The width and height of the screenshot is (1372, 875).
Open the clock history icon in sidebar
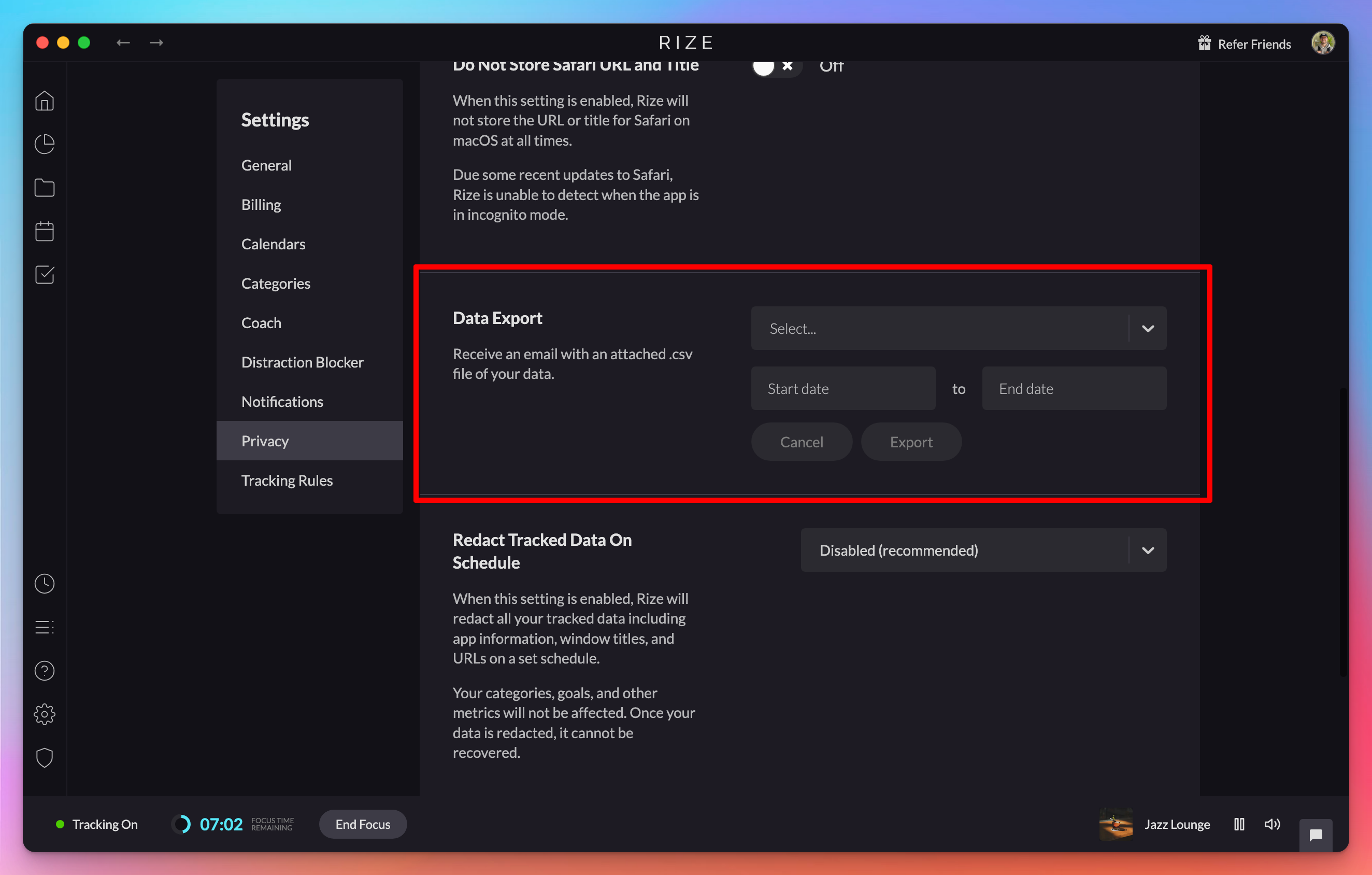click(45, 583)
